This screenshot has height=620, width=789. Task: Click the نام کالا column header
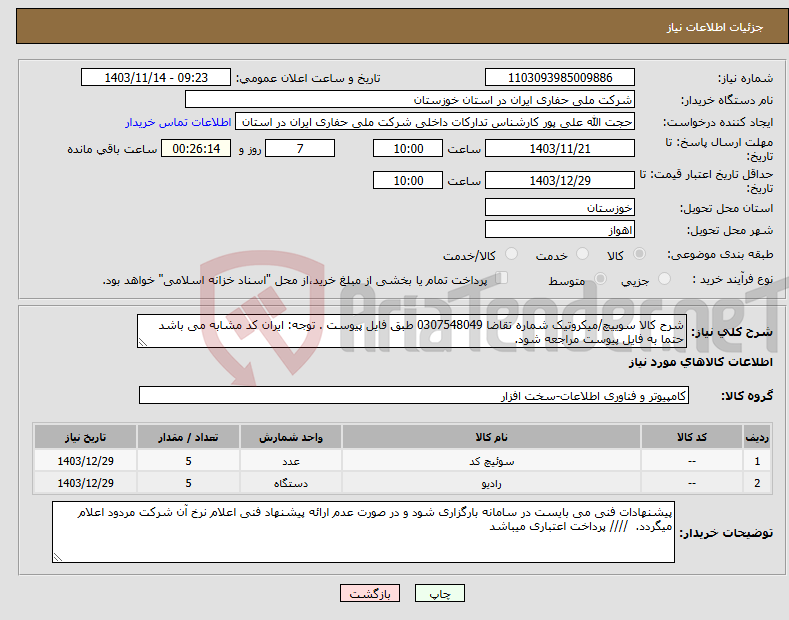(x=491, y=437)
